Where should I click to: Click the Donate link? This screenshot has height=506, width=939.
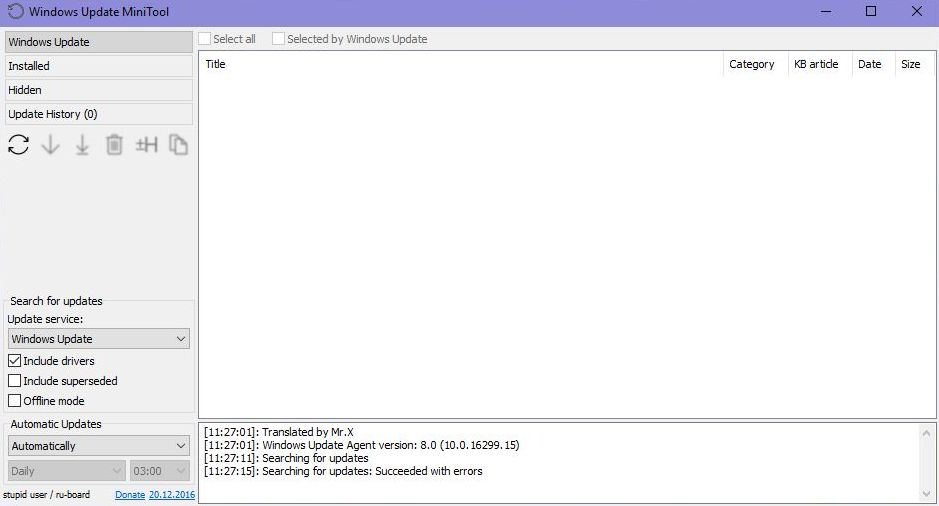[x=130, y=495]
